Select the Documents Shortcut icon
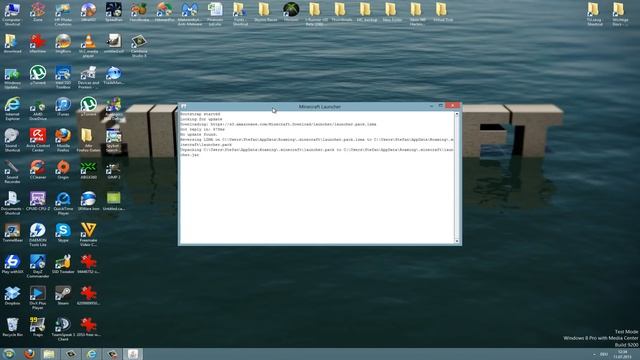 (x=12, y=203)
